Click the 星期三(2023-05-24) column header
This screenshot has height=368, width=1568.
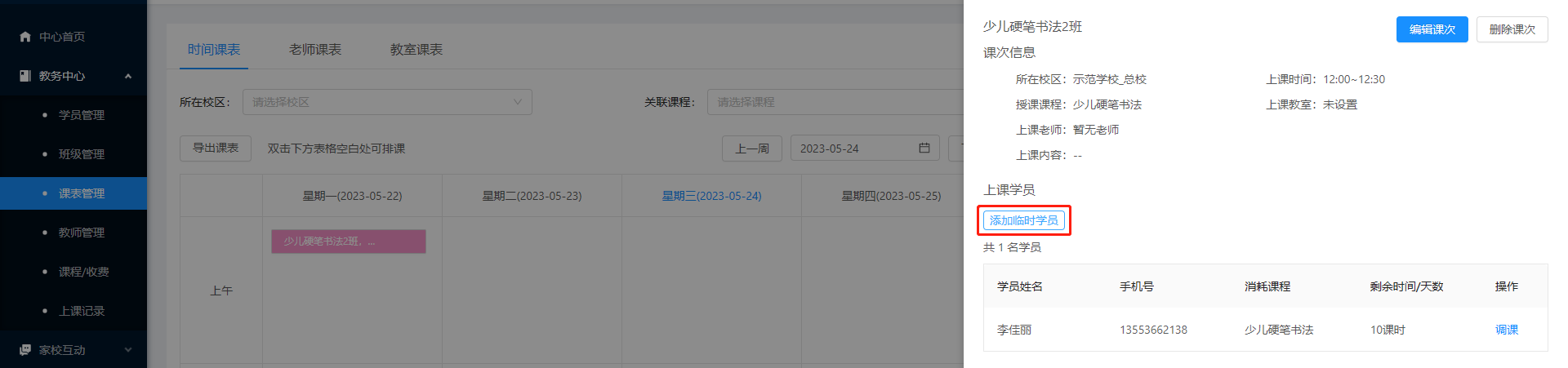tap(711, 196)
